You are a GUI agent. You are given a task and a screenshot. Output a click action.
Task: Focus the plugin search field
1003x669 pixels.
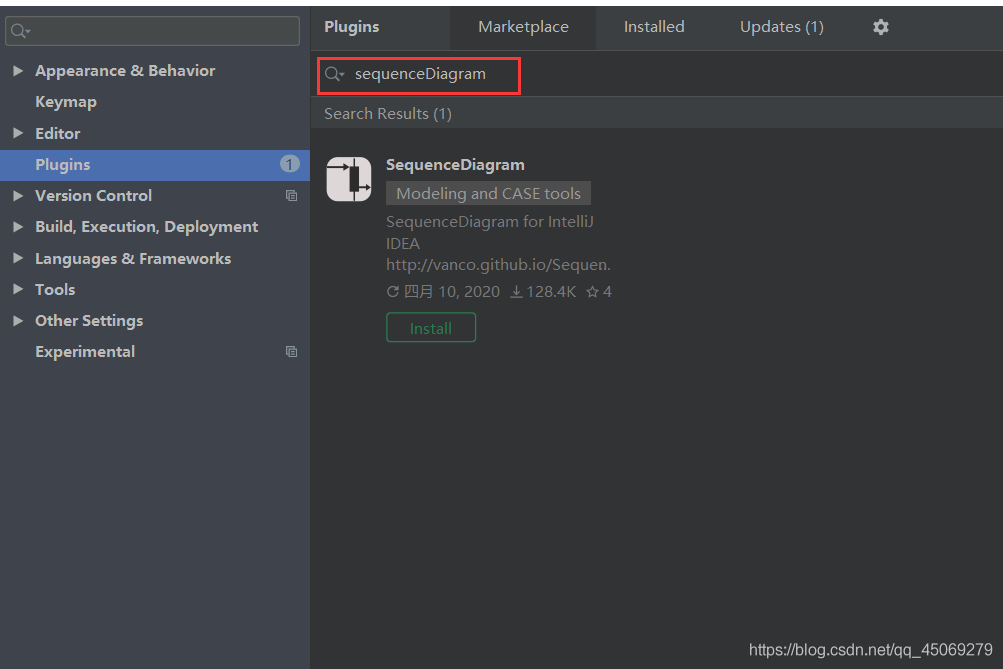pyautogui.click(x=419, y=75)
